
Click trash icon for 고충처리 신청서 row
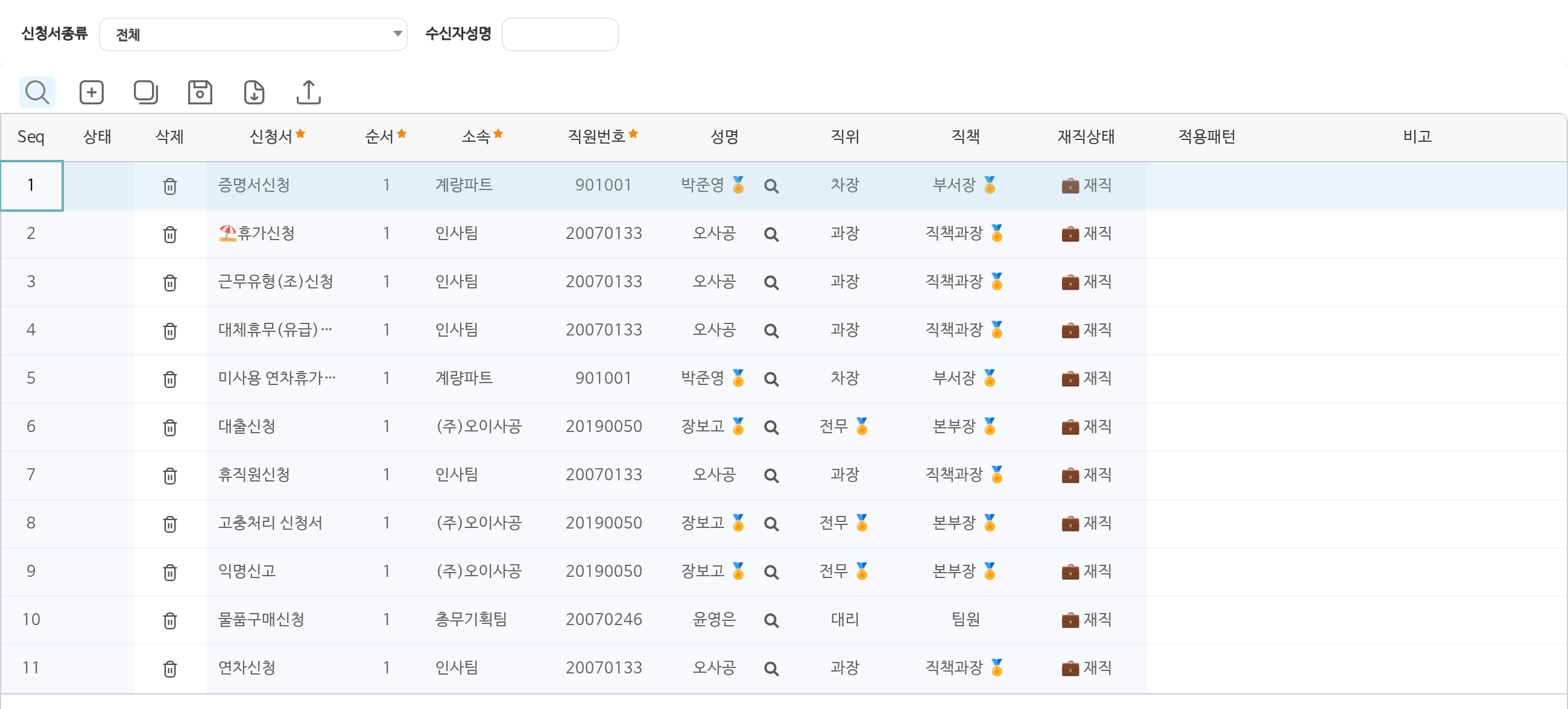click(170, 524)
